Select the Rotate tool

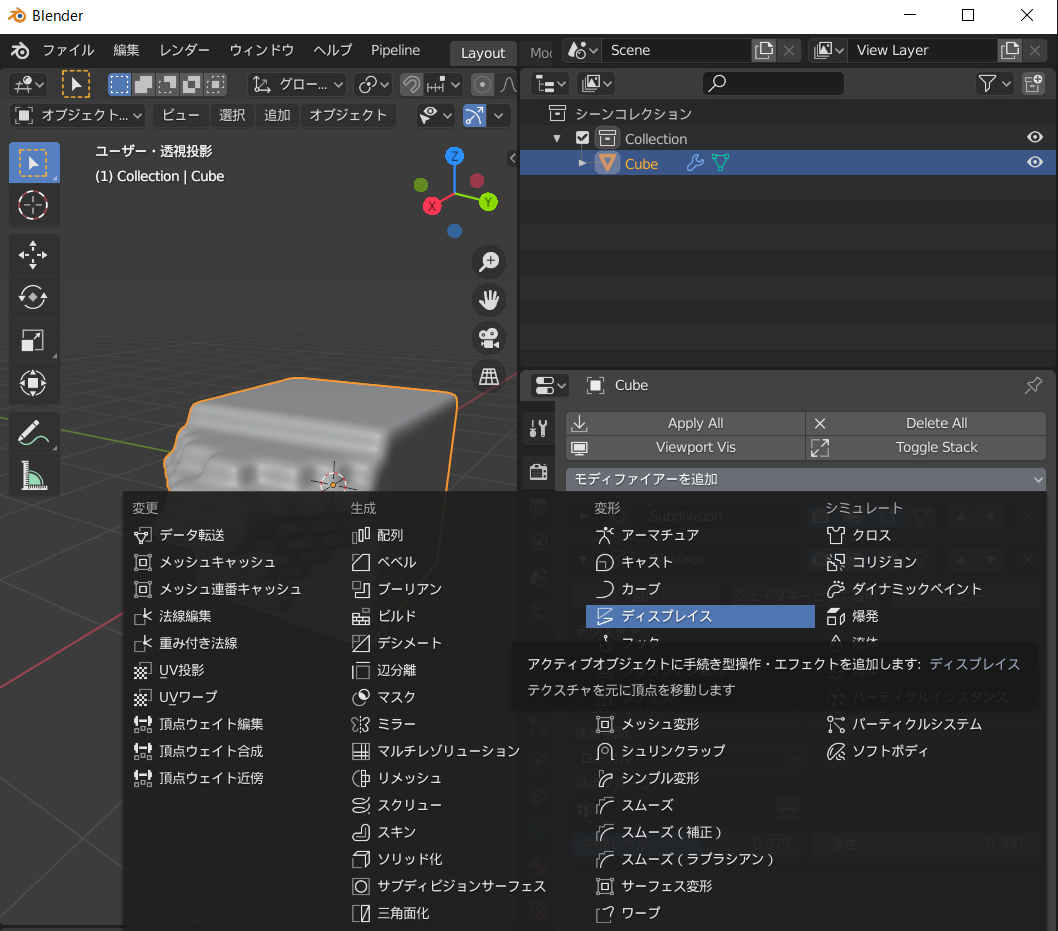(34, 298)
